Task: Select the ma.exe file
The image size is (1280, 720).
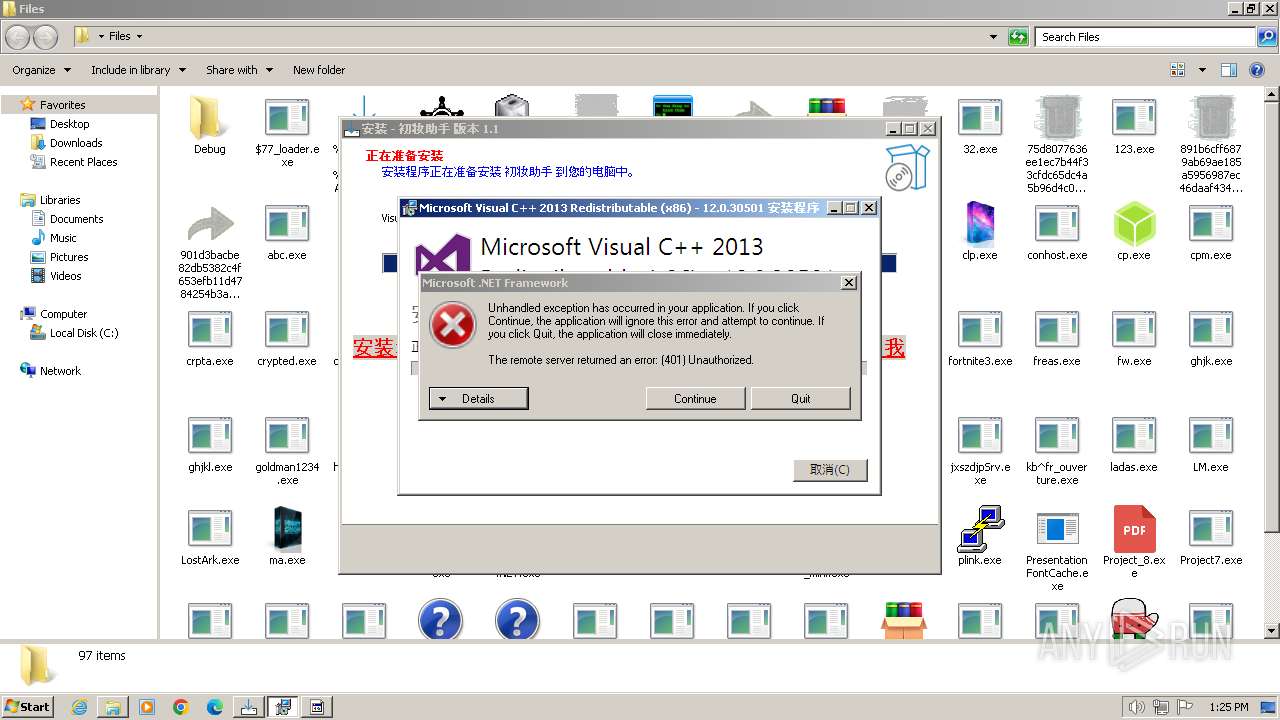Action: point(287,538)
